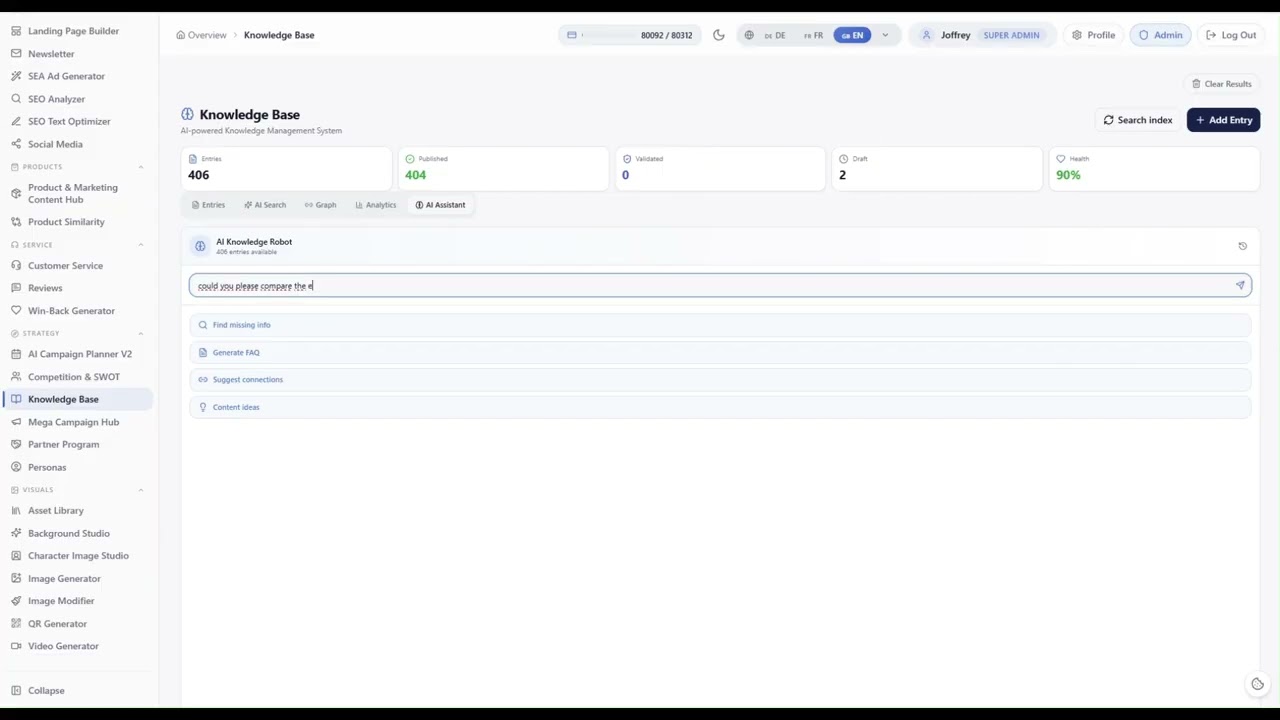The width and height of the screenshot is (1280, 720).
Task: Click the globe language icon
Action: [x=749, y=35]
